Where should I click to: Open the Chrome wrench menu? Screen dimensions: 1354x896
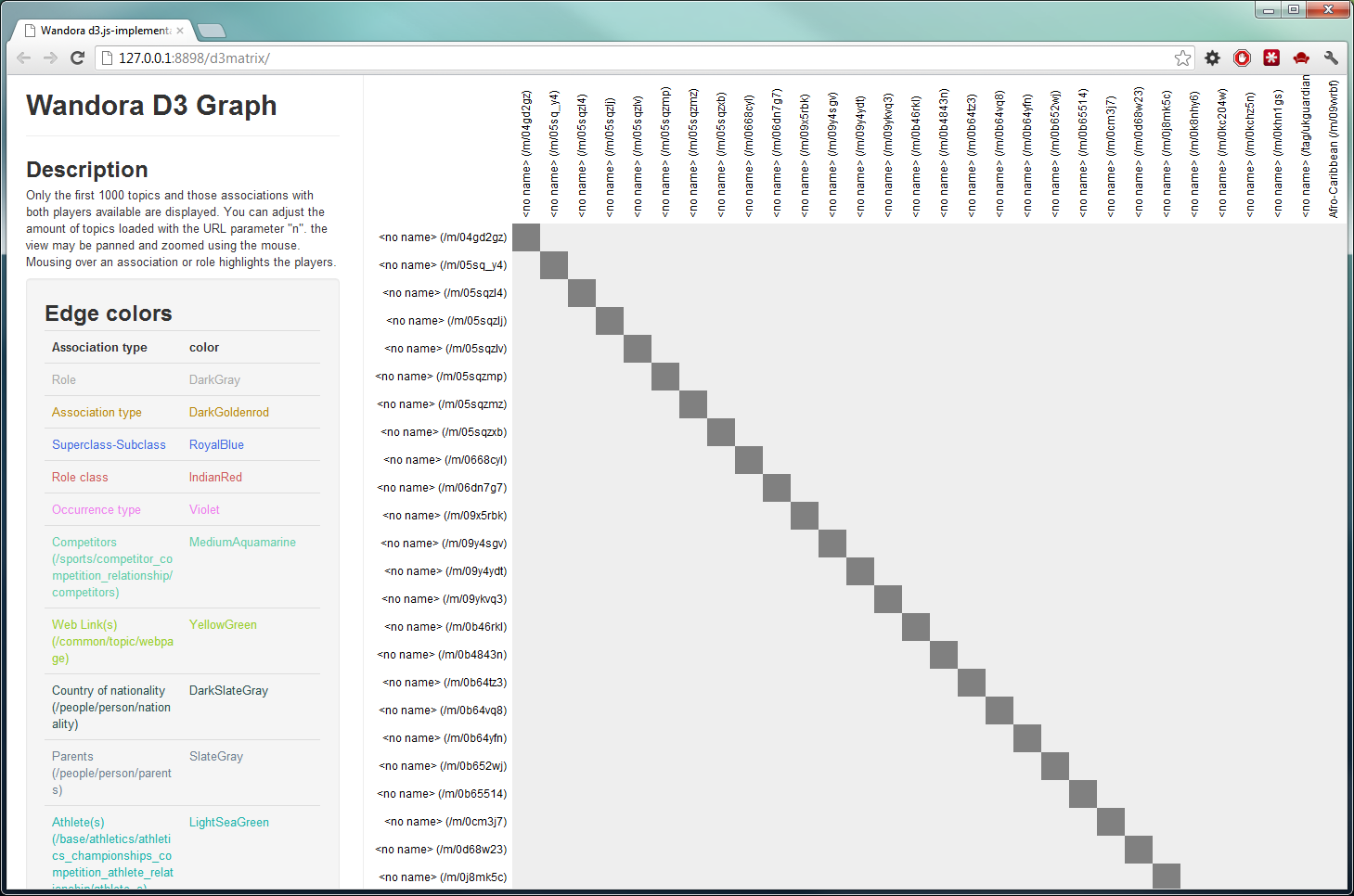point(1331,58)
